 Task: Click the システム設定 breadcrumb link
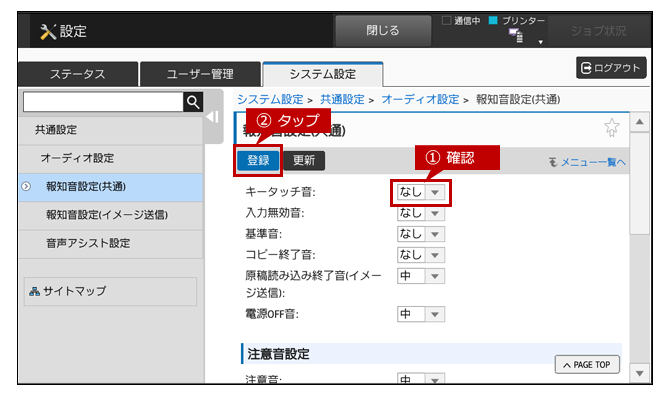[270, 100]
